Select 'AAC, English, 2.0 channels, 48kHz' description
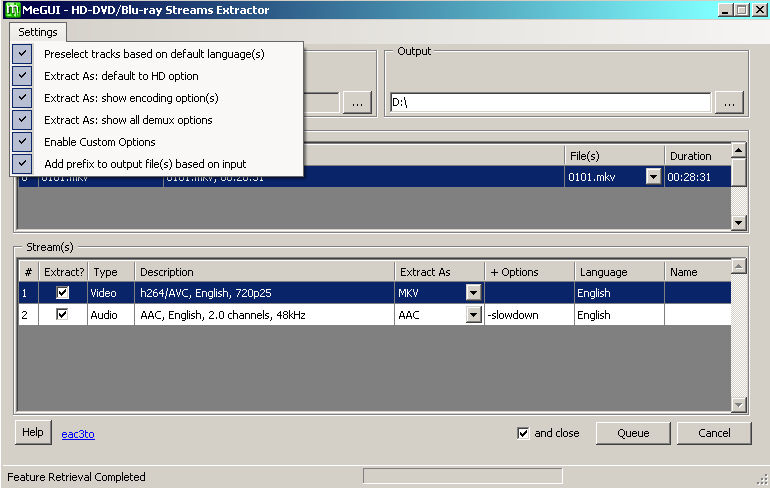The height and width of the screenshot is (488, 770). pos(265,315)
